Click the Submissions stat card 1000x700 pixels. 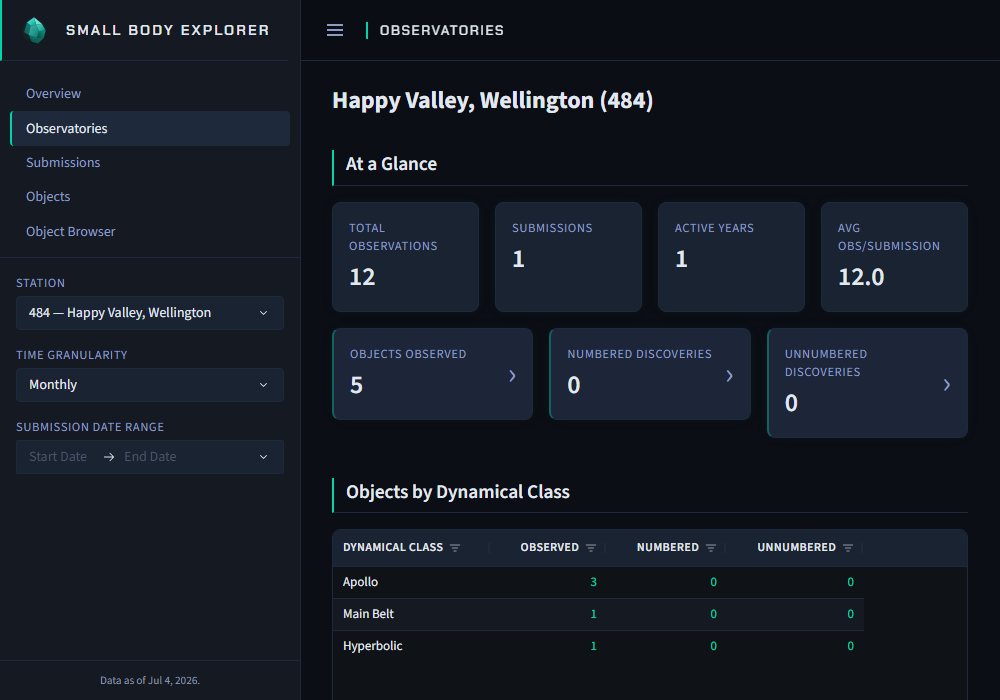point(568,257)
